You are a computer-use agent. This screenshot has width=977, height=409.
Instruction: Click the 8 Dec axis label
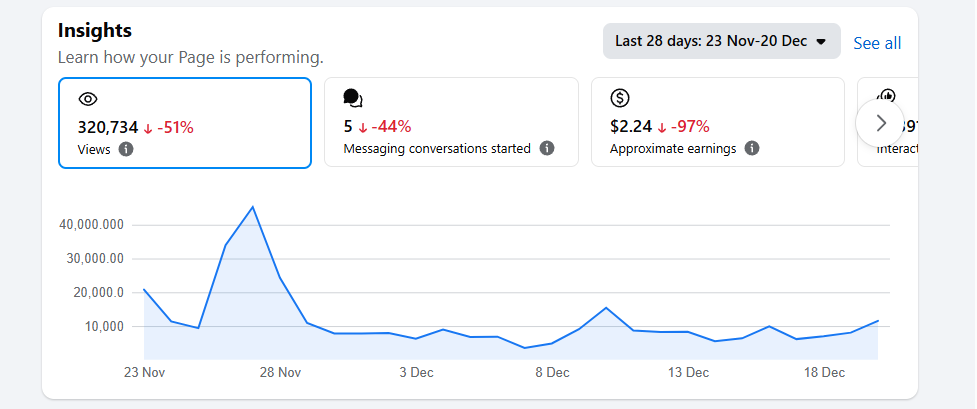tap(552, 373)
